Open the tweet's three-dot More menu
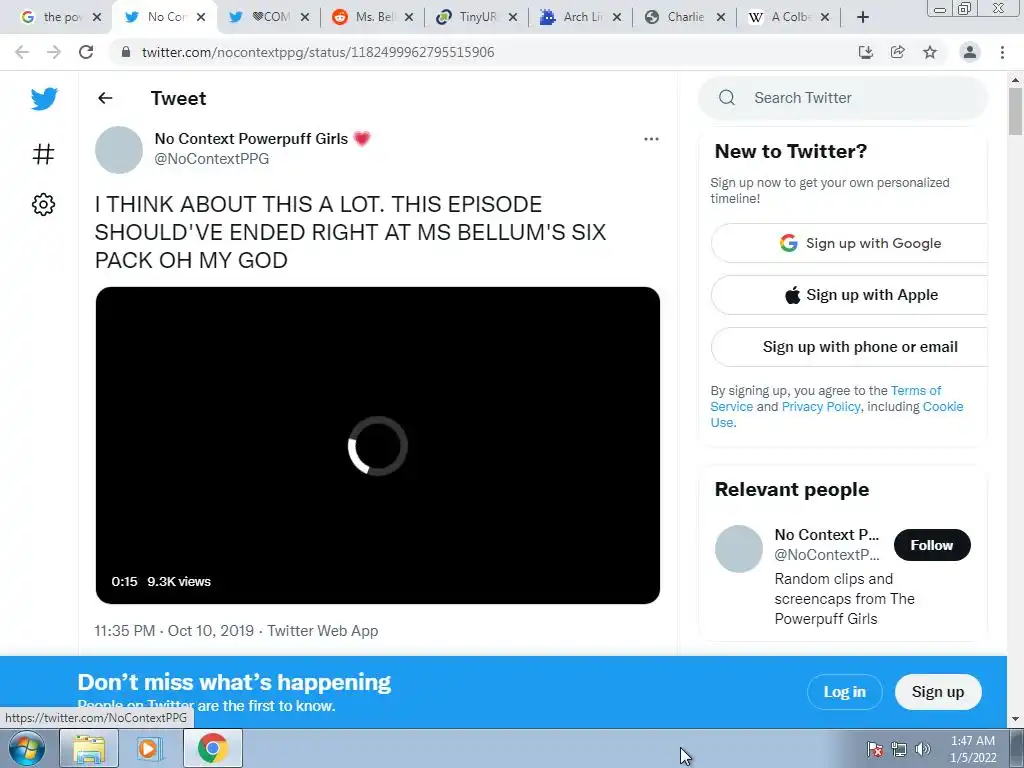The height and width of the screenshot is (768, 1024). 651,139
